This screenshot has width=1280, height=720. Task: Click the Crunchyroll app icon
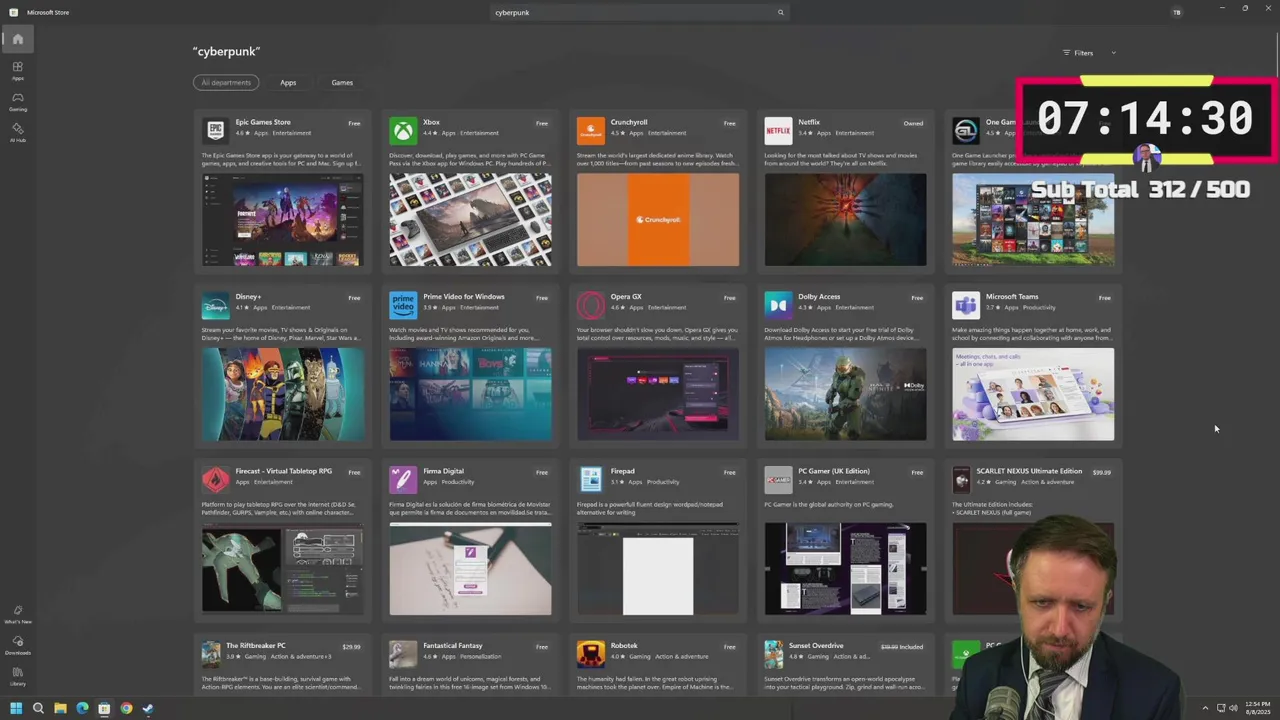tap(590, 130)
